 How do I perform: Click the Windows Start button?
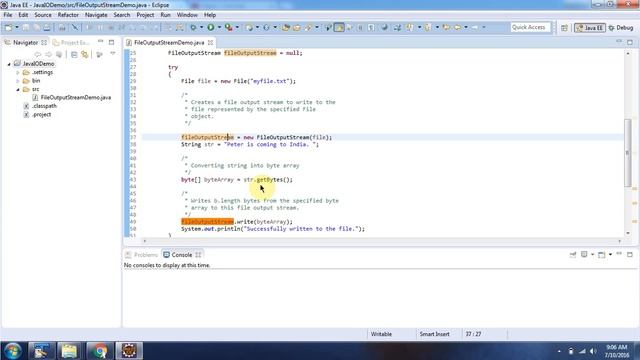(x=13, y=351)
